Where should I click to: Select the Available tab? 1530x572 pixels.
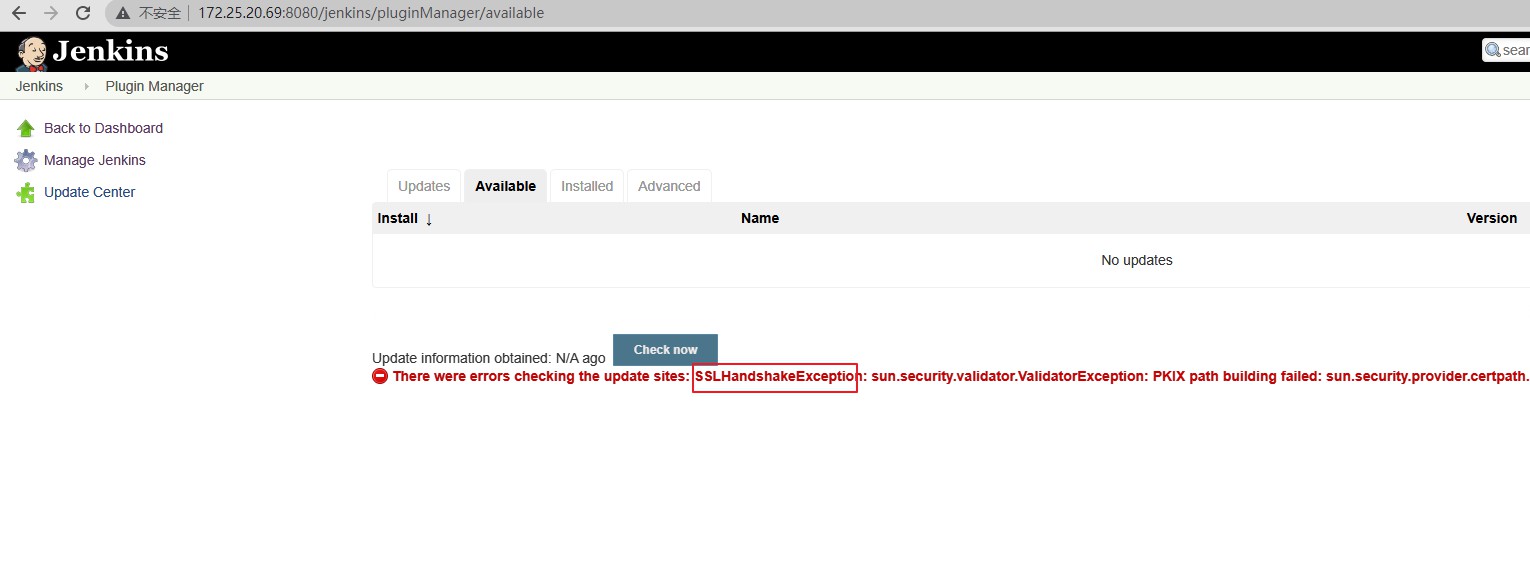pyautogui.click(x=506, y=186)
